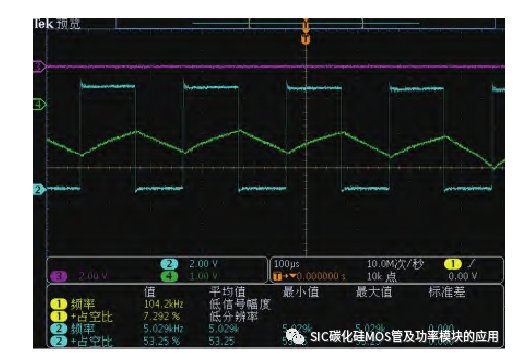The height and width of the screenshot is (360, 516).
Task: Select the cyan channel 2 ground marker
Action: click(39, 190)
